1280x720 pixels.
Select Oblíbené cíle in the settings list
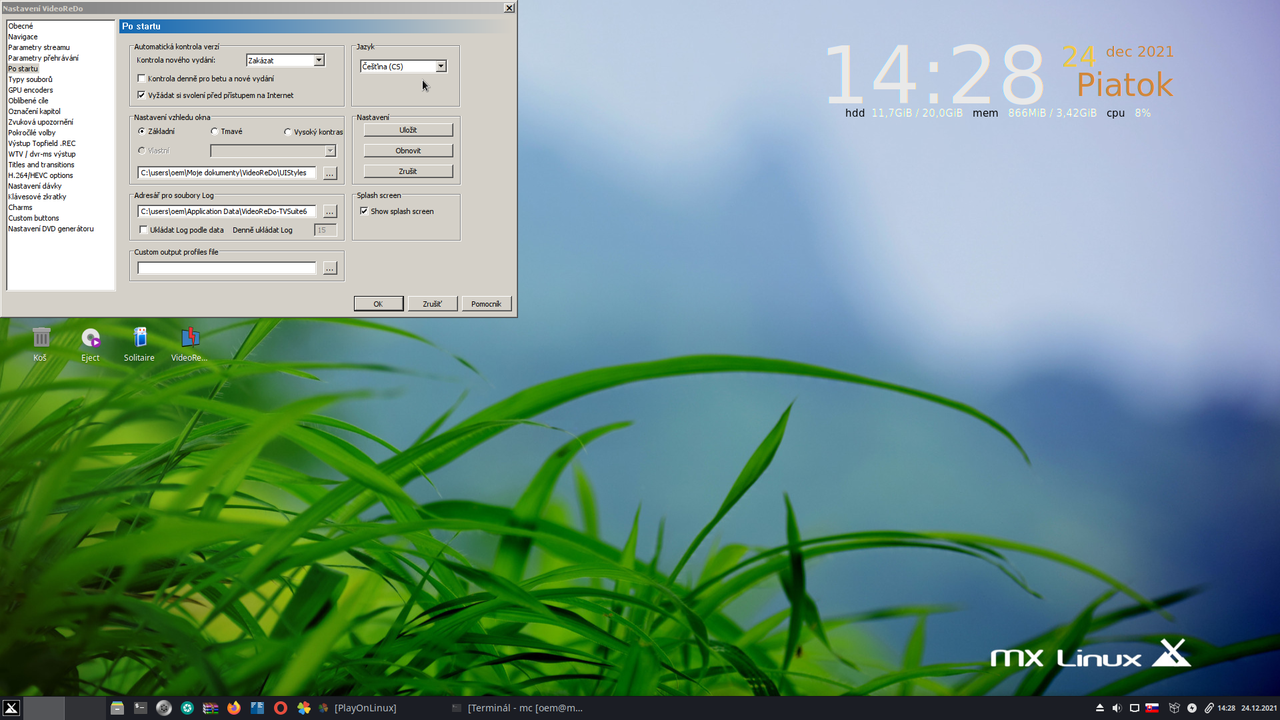(28, 101)
